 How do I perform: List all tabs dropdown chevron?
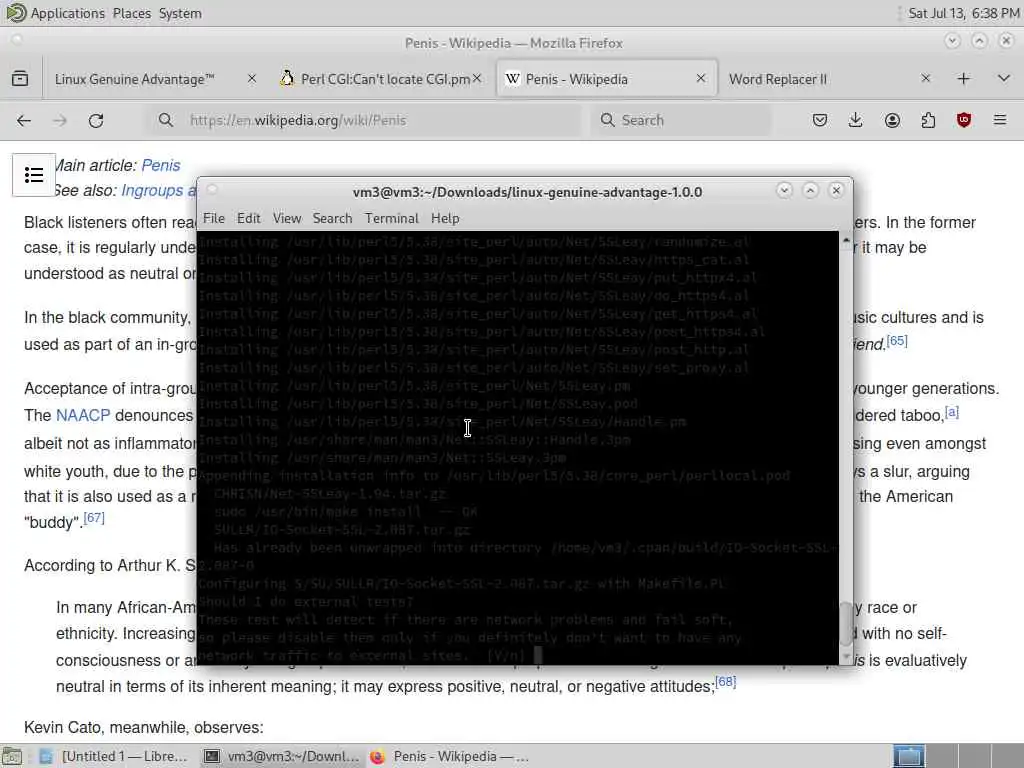[1004, 79]
